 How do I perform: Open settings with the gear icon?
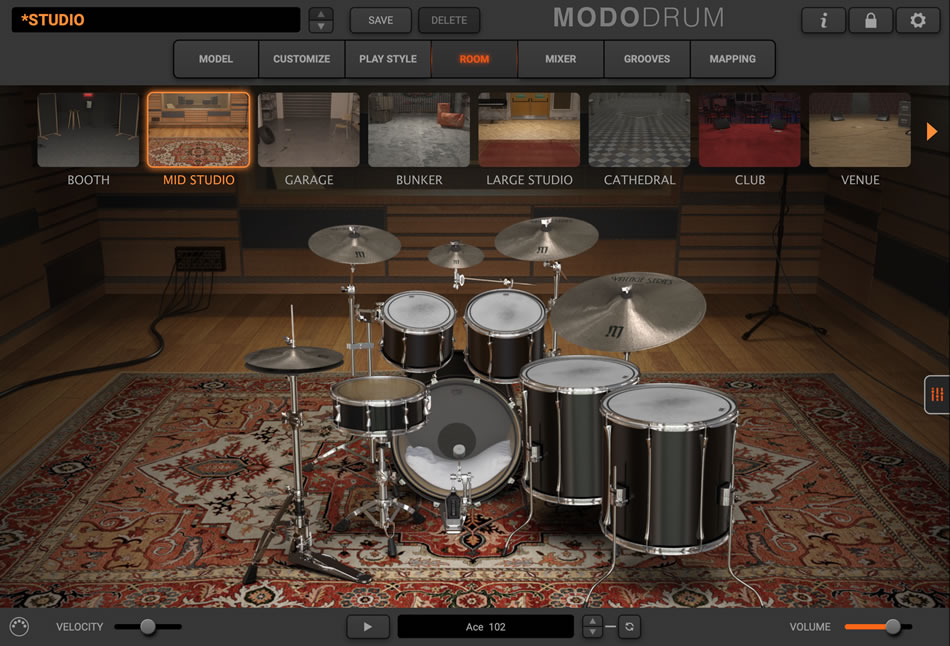[917, 20]
